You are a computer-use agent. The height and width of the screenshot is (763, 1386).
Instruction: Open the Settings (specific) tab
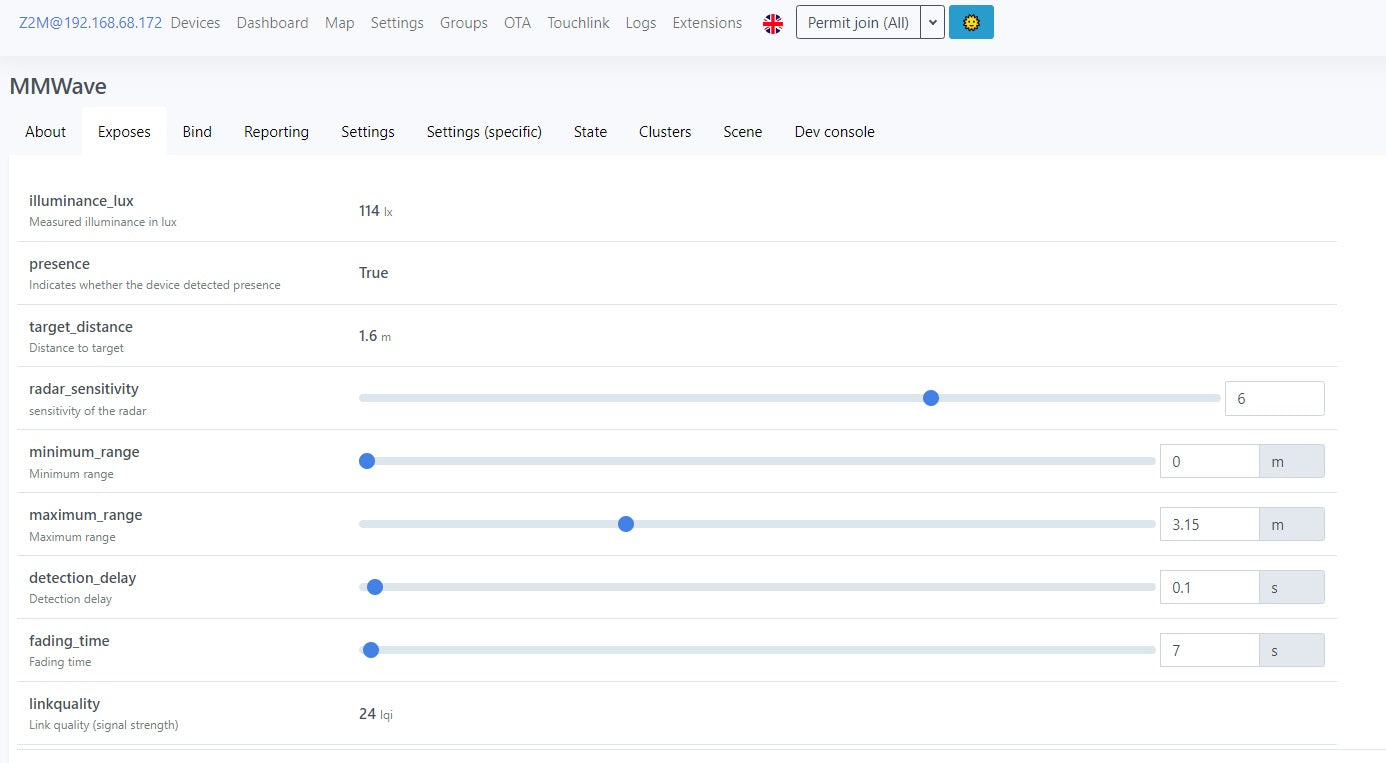(x=484, y=132)
